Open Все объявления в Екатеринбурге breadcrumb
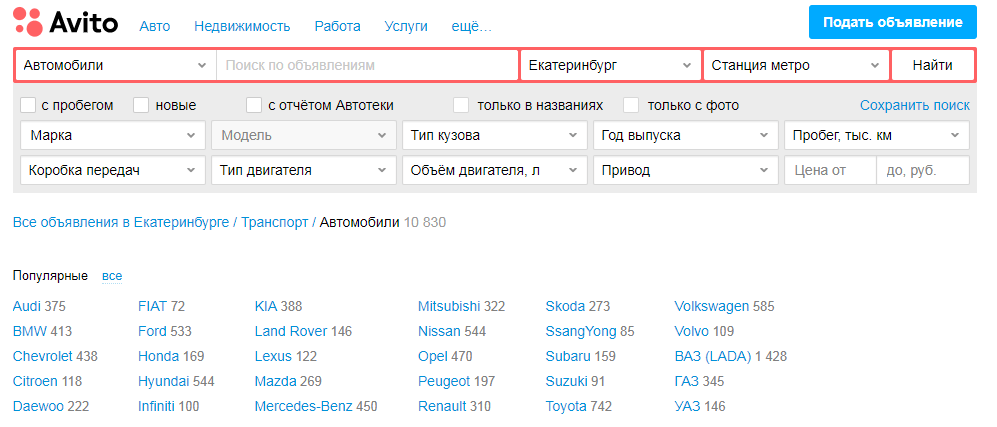 click(x=121, y=222)
